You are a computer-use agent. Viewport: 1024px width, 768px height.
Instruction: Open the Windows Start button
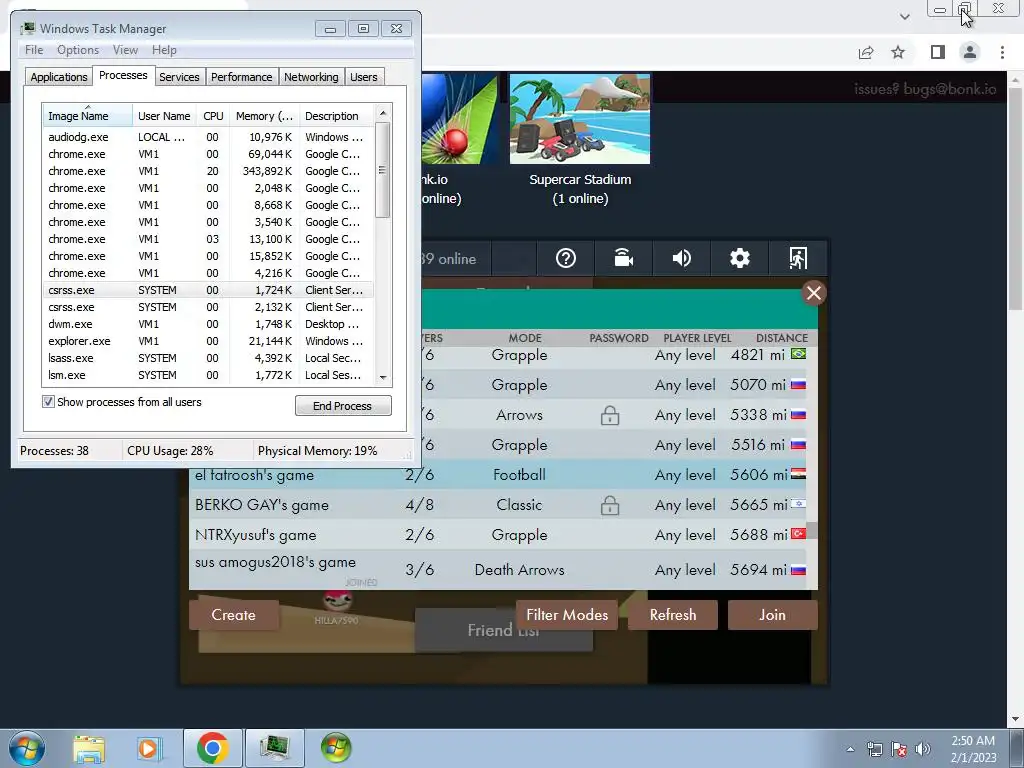pyautogui.click(x=27, y=748)
